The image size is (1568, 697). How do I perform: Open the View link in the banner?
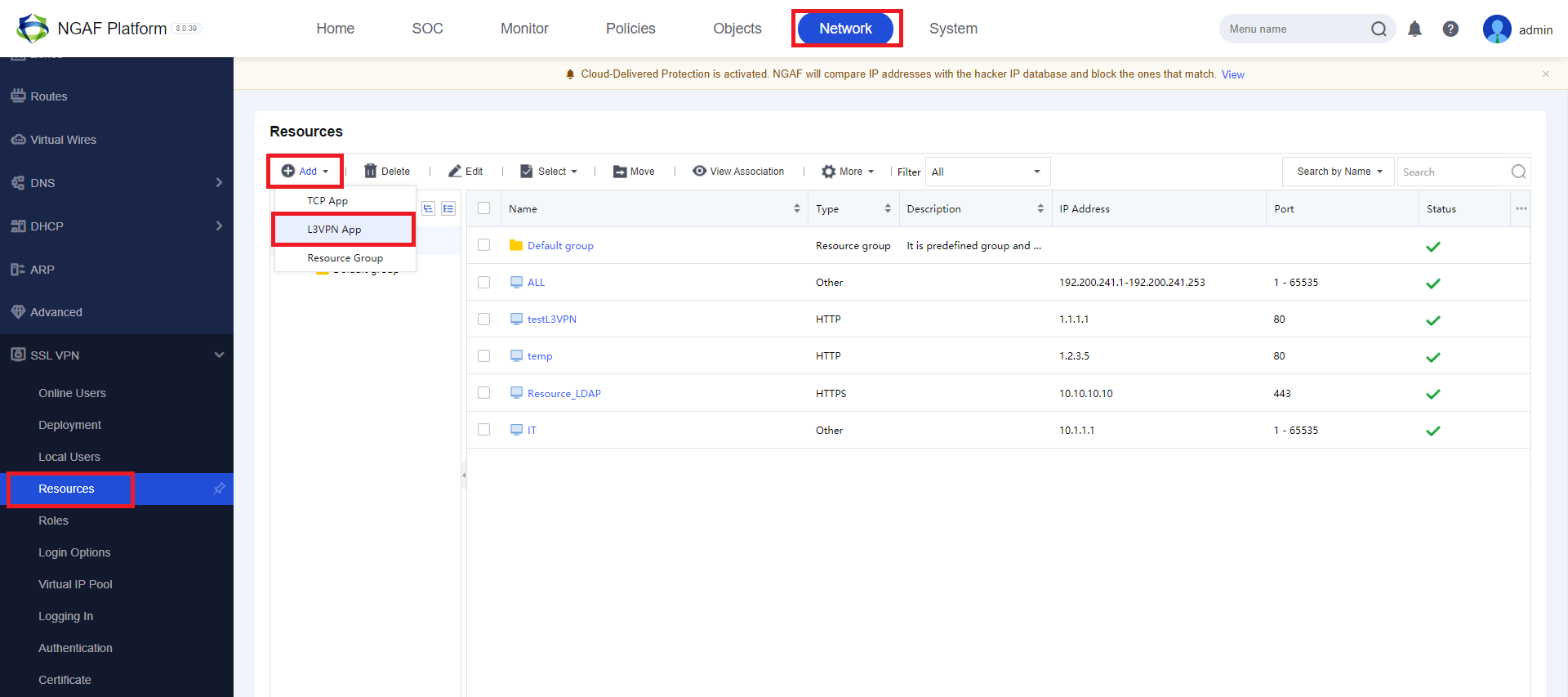pyautogui.click(x=1232, y=74)
